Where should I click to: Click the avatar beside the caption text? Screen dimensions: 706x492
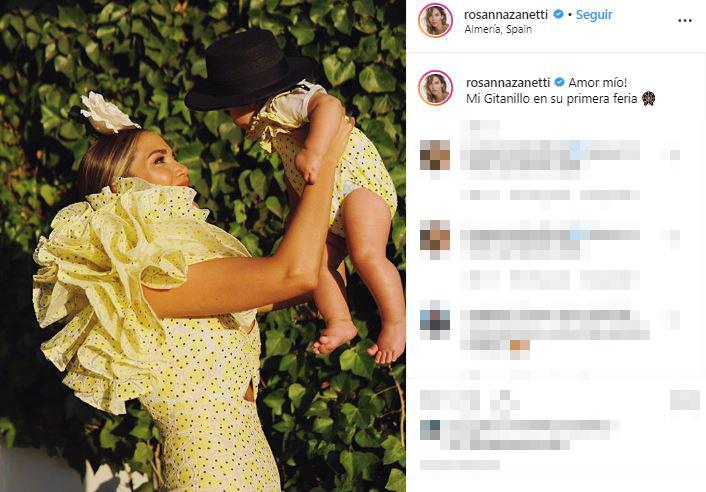[435, 88]
